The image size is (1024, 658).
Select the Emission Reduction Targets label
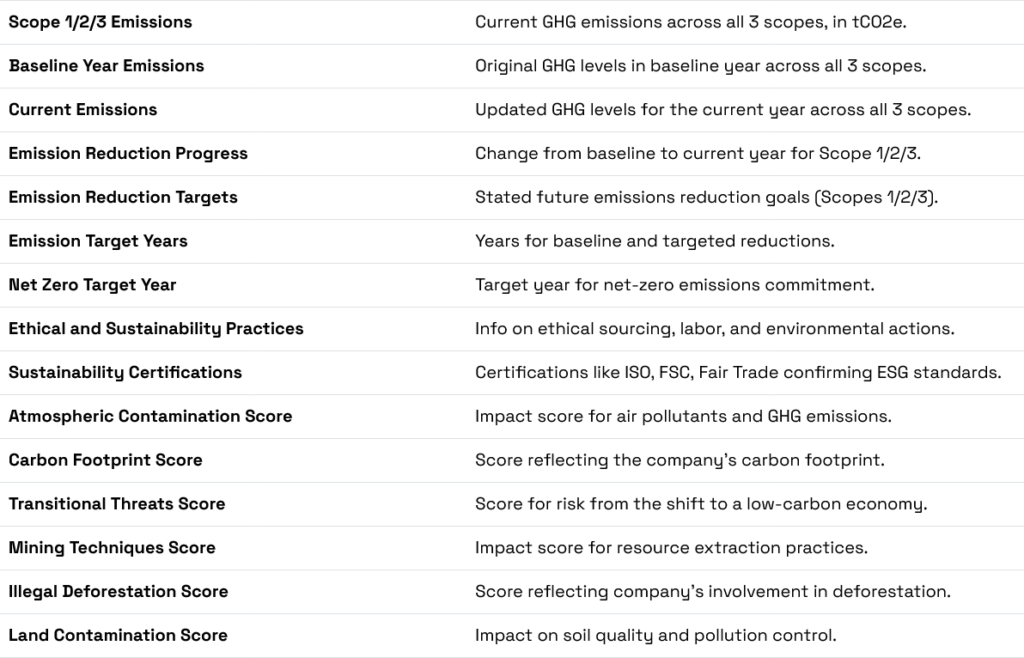pyautogui.click(x=123, y=197)
